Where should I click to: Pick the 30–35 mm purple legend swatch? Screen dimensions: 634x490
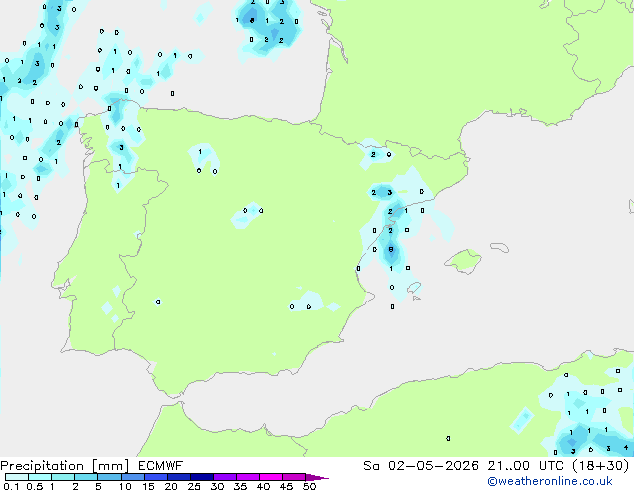point(224,477)
